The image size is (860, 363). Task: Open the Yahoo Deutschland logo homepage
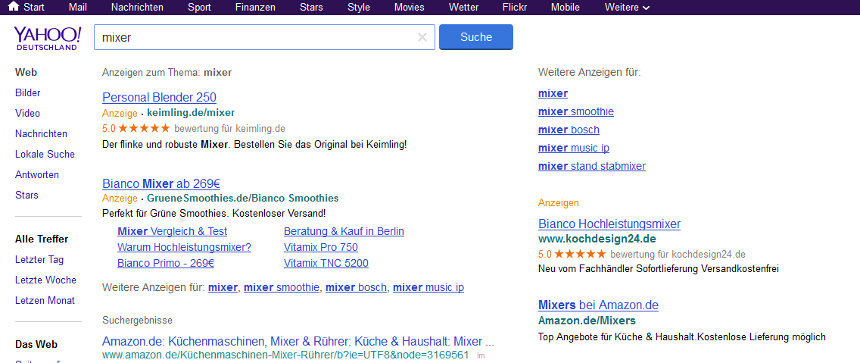point(47,38)
